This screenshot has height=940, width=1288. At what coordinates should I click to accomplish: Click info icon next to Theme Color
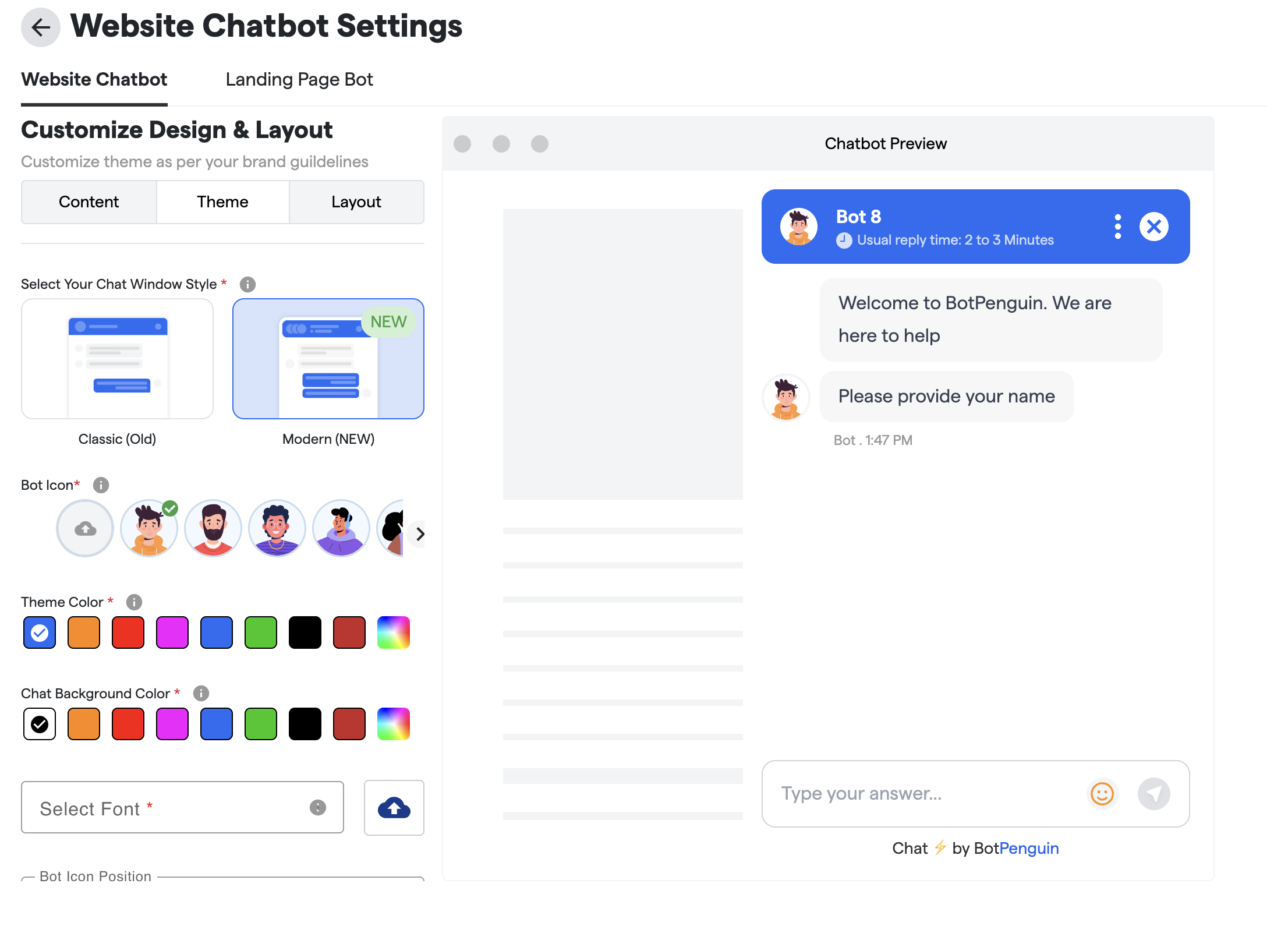[134, 602]
